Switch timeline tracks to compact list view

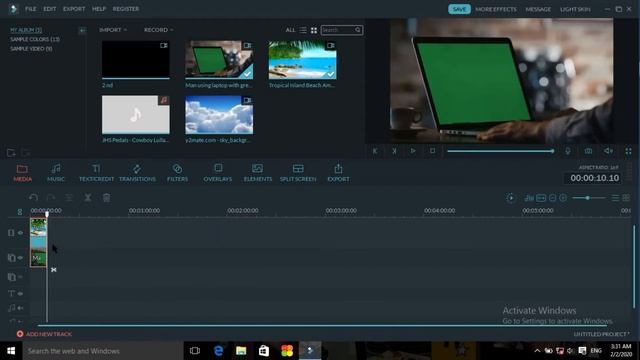click(x=615, y=198)
